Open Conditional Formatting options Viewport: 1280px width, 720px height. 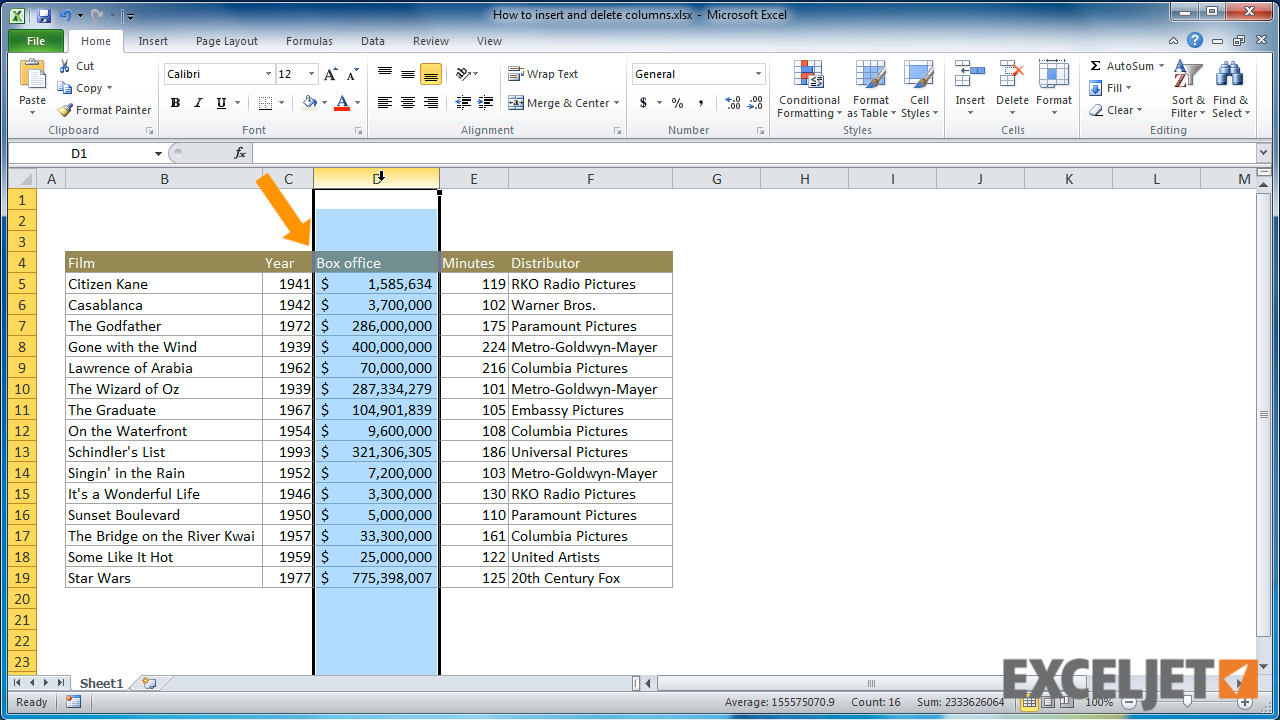pyautogui.click(x=808, y=90)
